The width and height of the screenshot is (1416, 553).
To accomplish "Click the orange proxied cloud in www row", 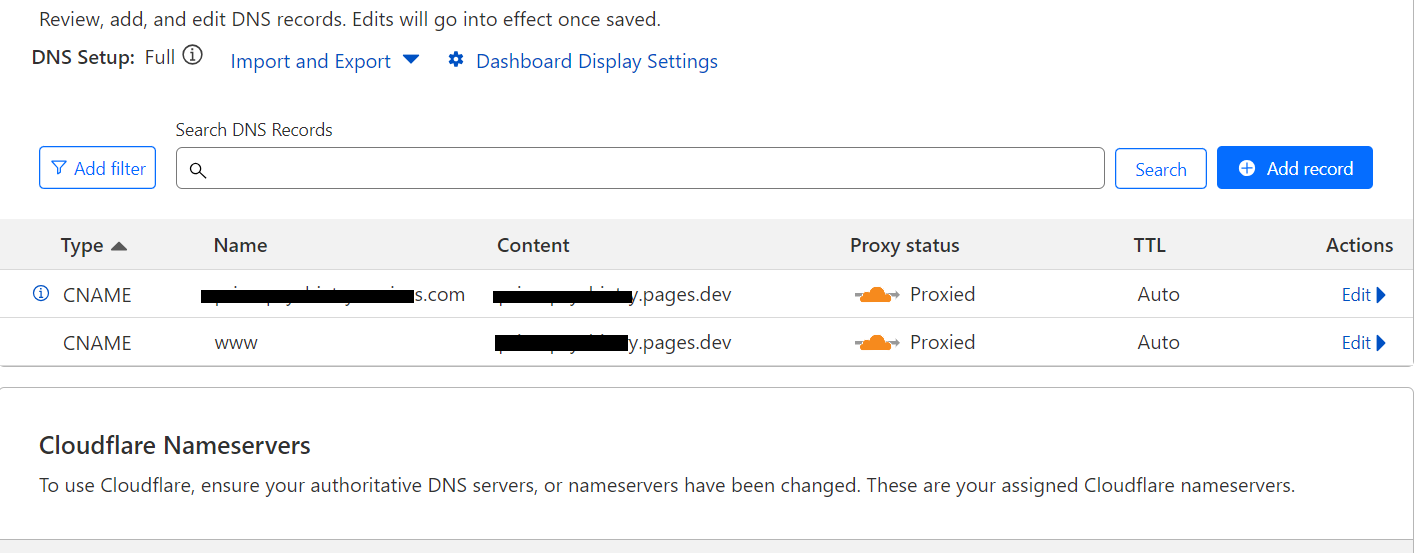I will coord(877,342).
